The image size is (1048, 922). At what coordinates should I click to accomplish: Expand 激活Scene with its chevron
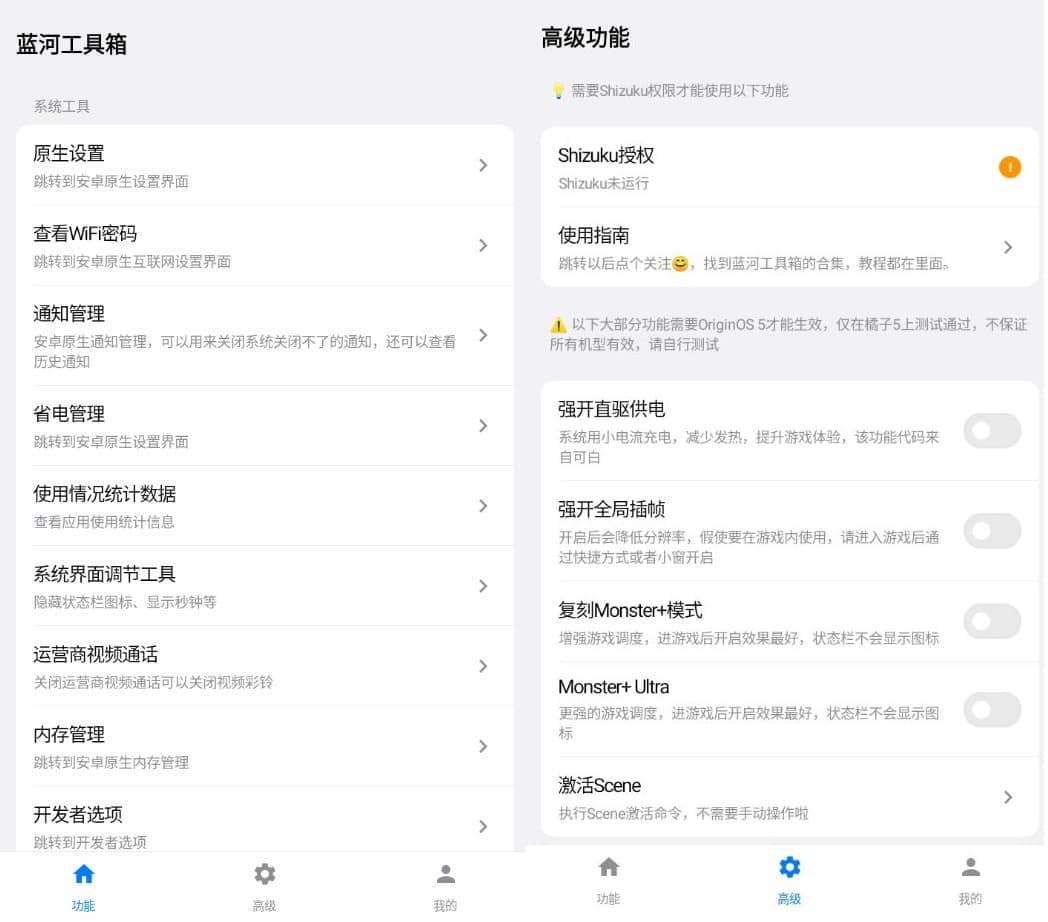click(x=1008, y=797)
